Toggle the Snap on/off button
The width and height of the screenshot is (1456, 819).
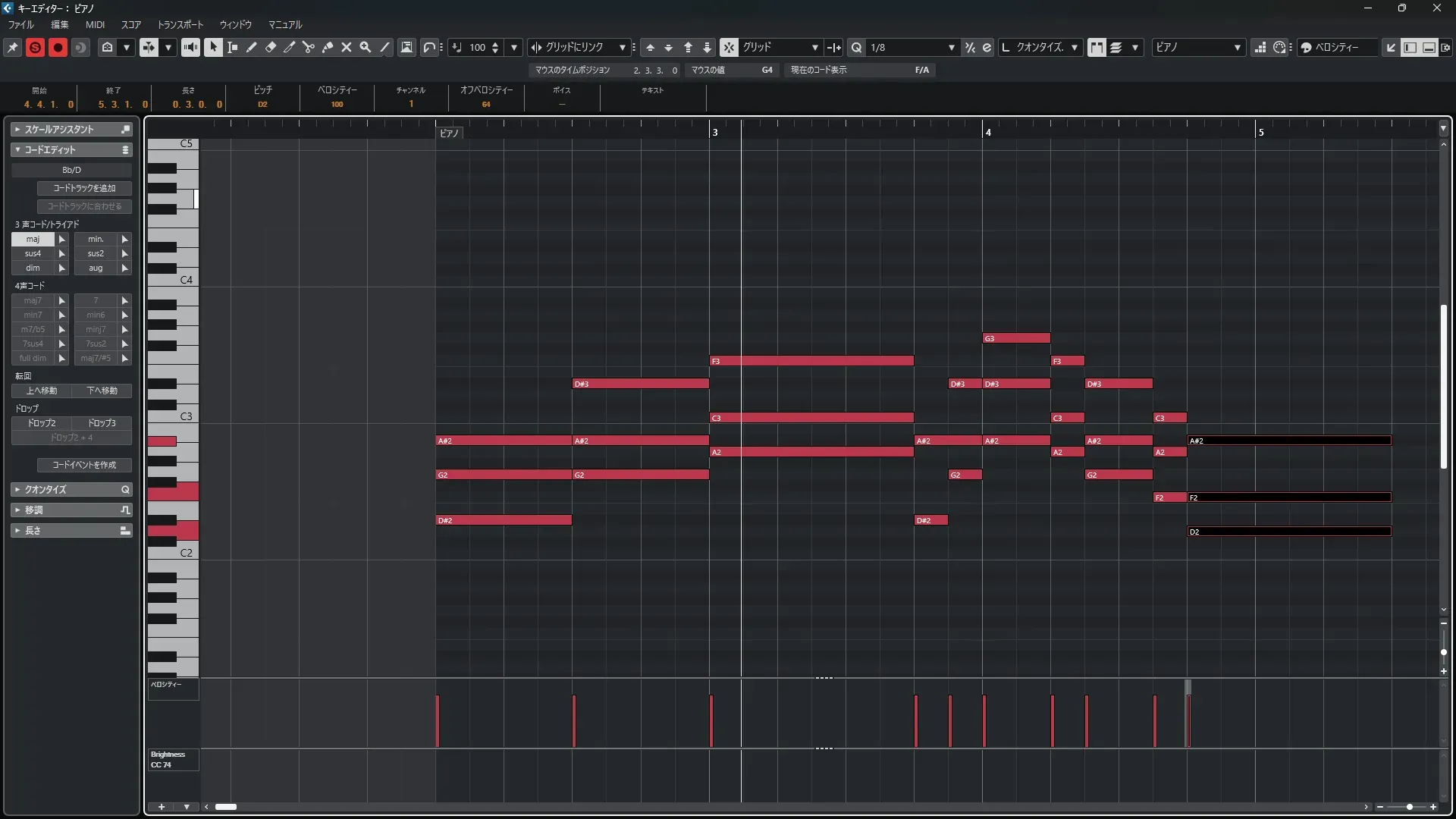point(728,47)
